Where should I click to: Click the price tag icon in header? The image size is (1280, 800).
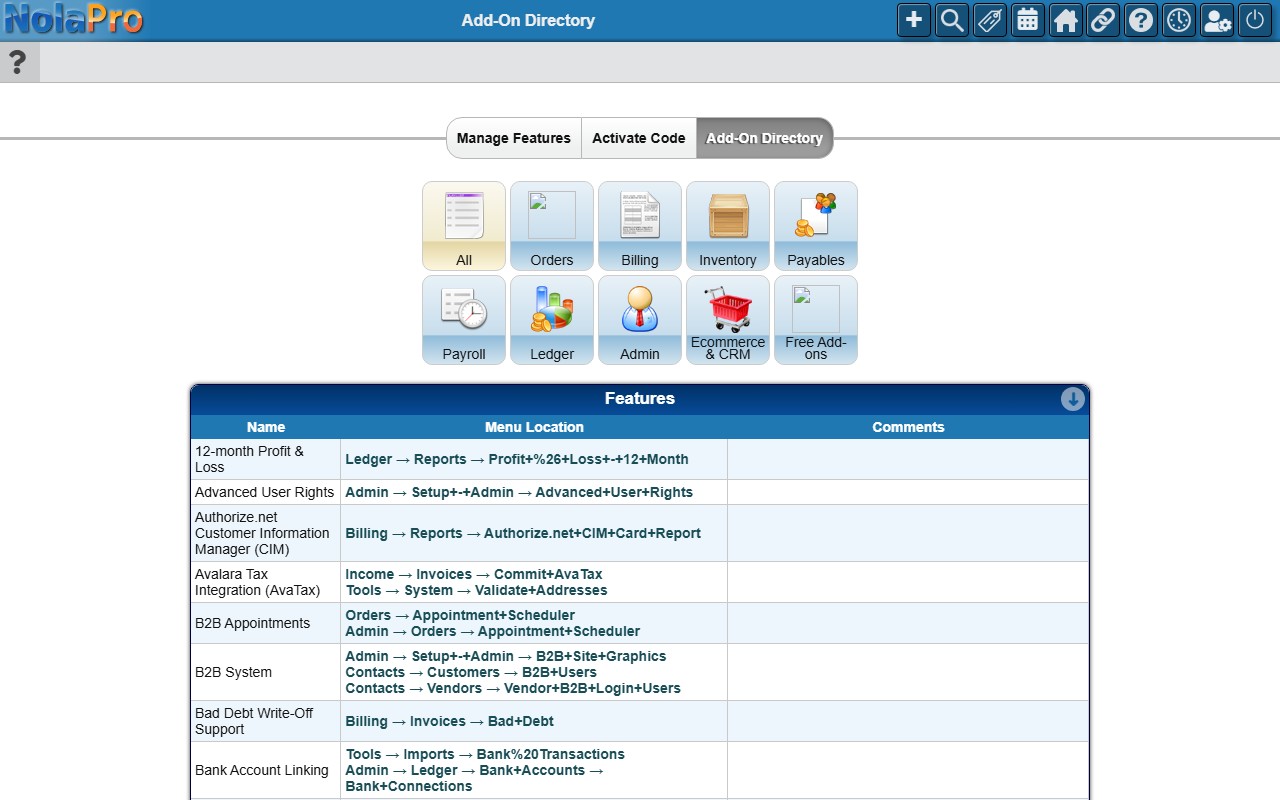990,20
